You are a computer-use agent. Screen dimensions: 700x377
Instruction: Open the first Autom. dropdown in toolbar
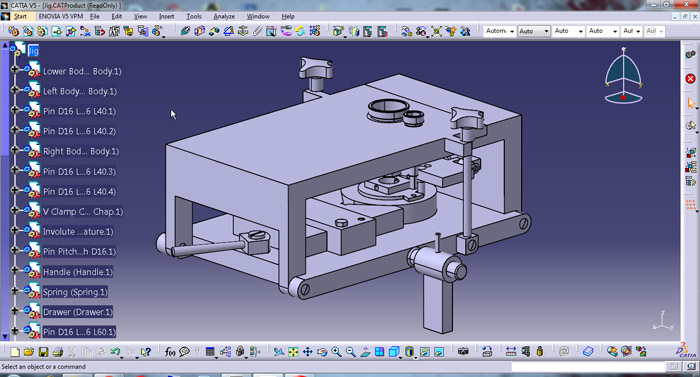[x=499, y=31]
